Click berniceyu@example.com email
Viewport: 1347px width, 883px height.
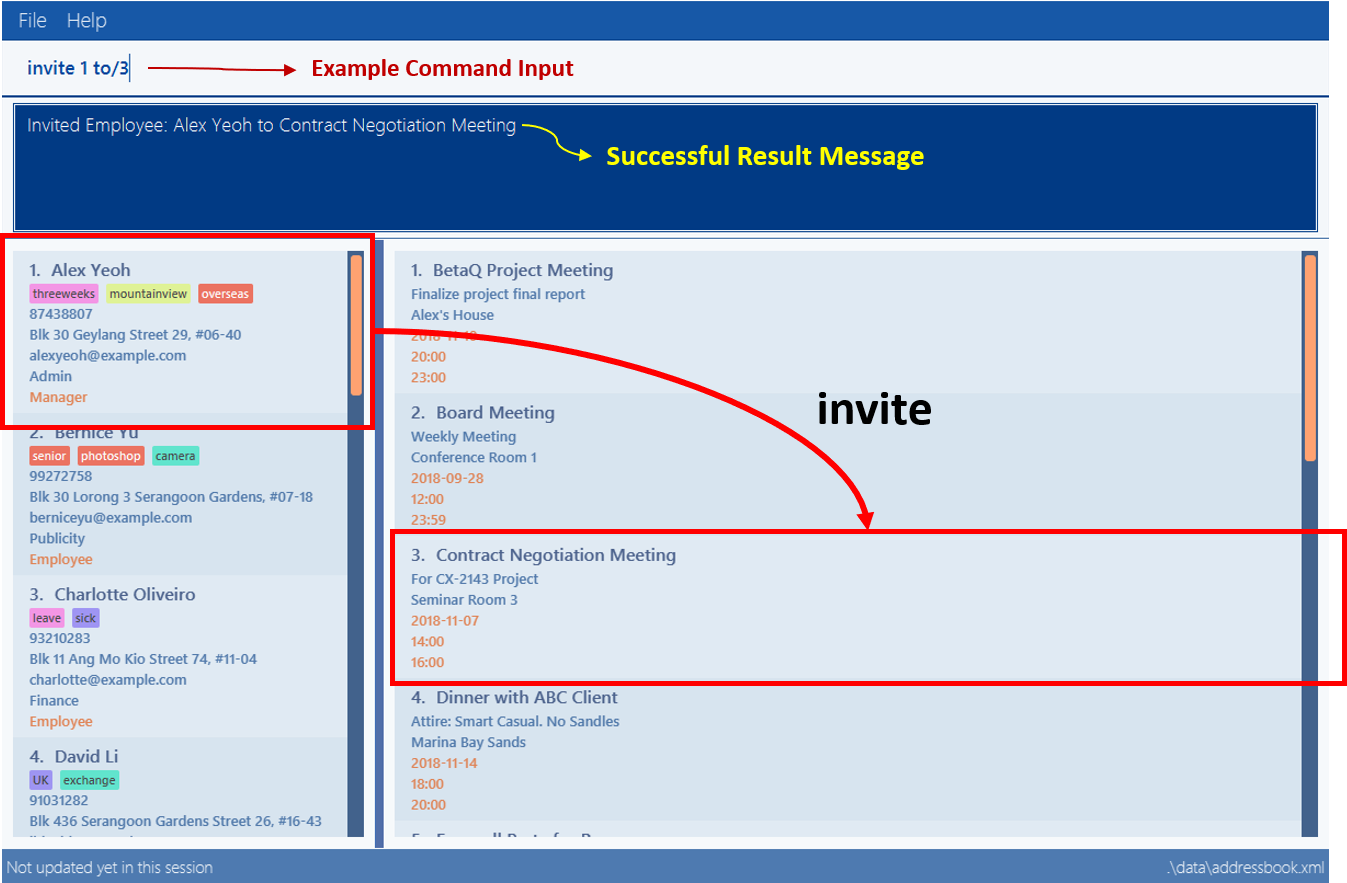tap(111, 518)
